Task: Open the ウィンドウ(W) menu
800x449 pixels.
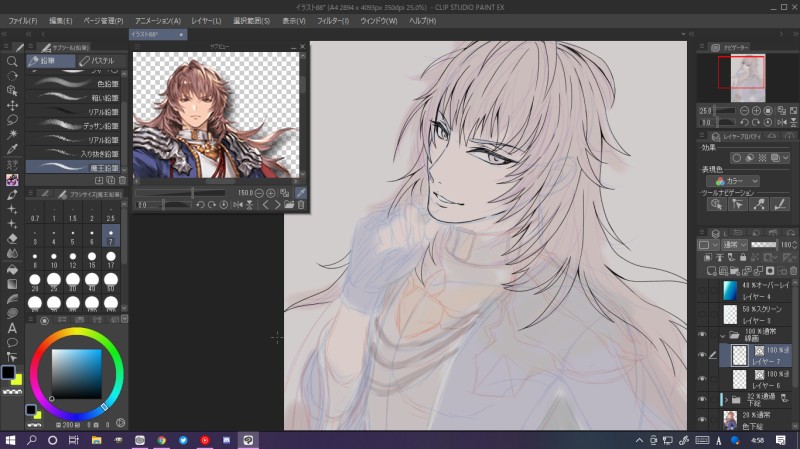Action: [379, 21]
